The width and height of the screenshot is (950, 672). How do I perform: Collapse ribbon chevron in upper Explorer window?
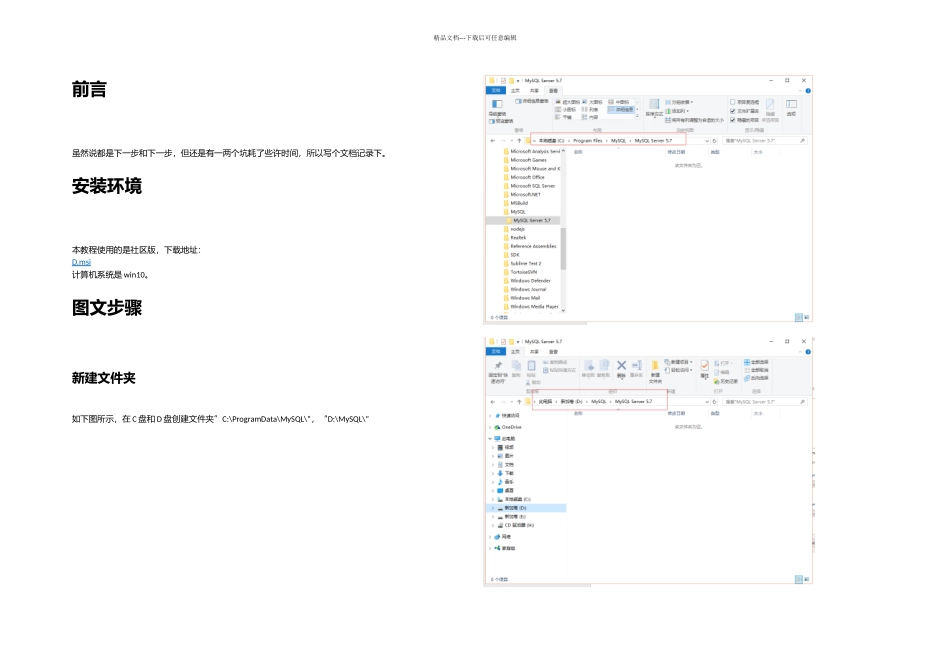[800, 91]
